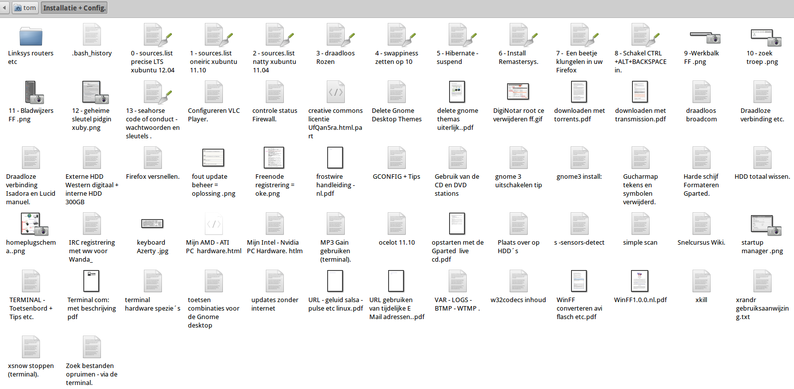The image size is (794, 389).
Task: Click the 'Firefox versnellen.' file name
Action: coord(152,176)
